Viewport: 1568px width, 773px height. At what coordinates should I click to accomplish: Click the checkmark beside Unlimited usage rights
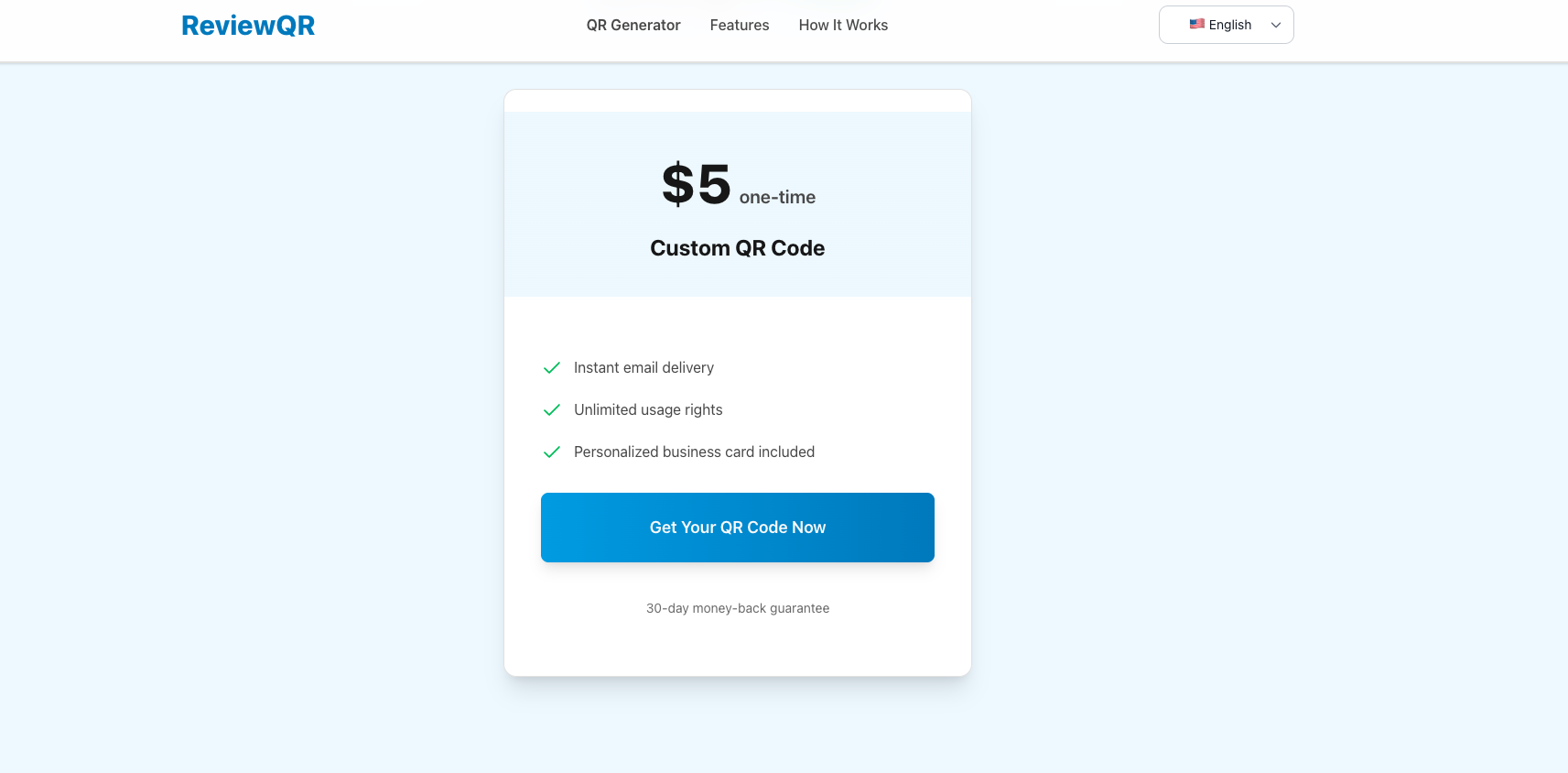click(x=551, y=409)
